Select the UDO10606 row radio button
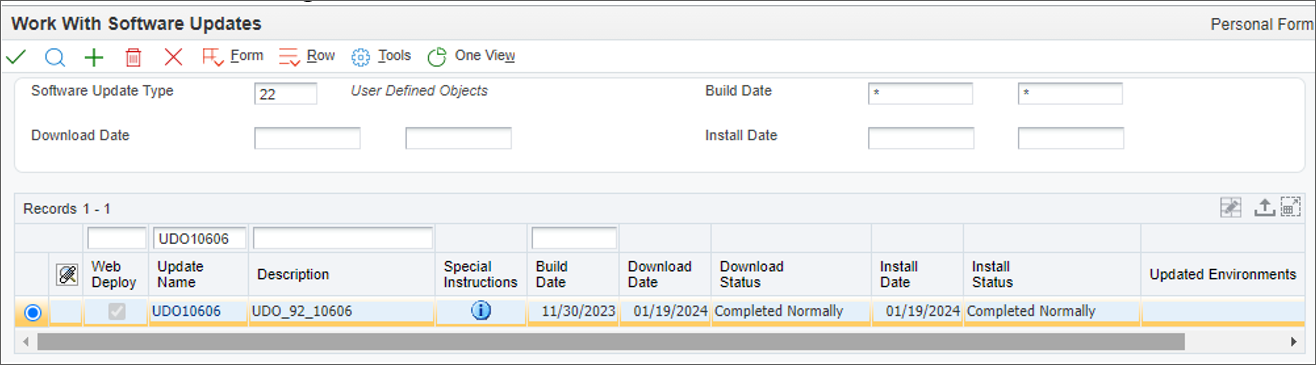Viewport: 1316px width, 365px height. coord(33,313)
